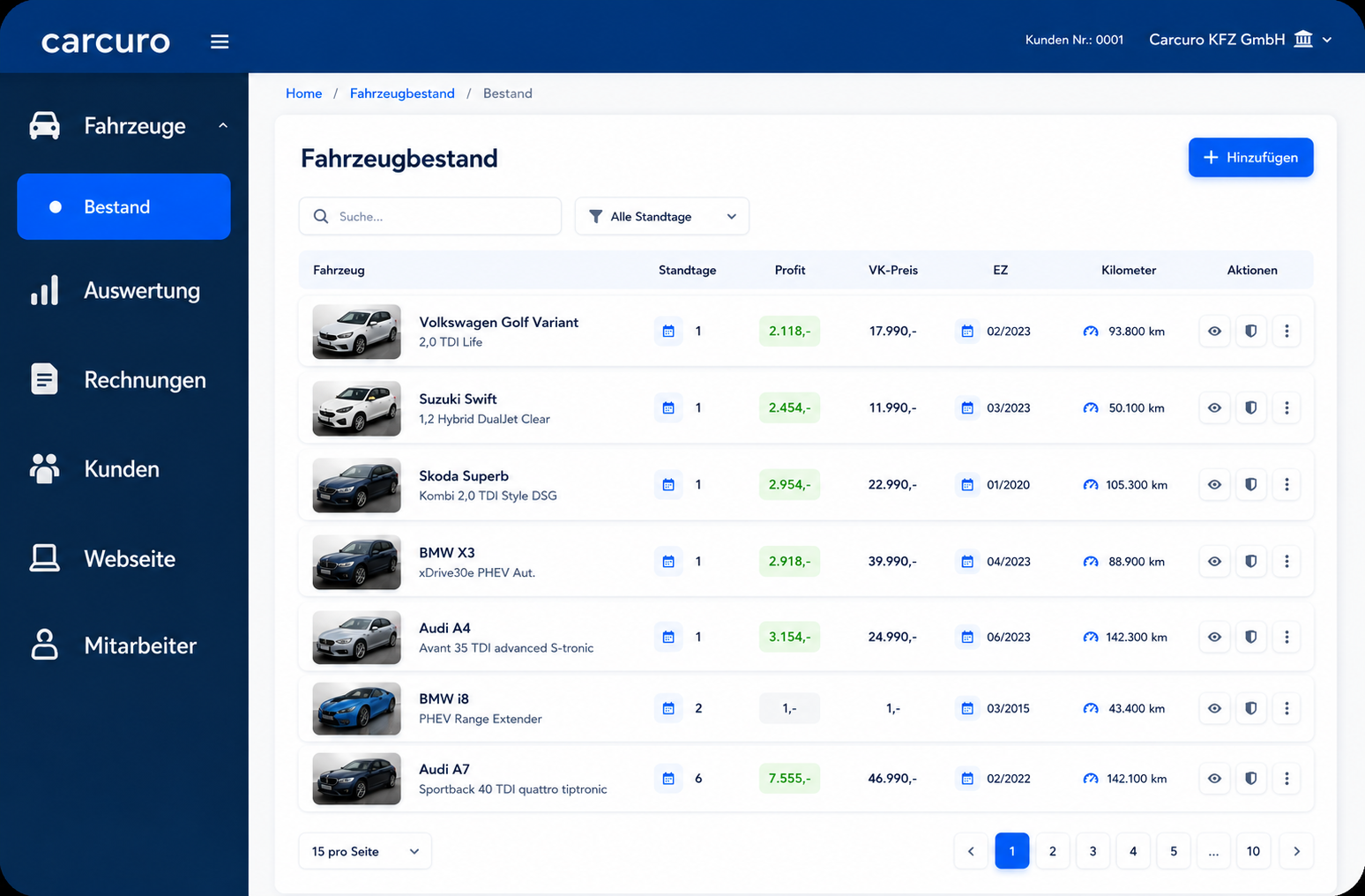Click the carcuro logo

tap(106, 41)
